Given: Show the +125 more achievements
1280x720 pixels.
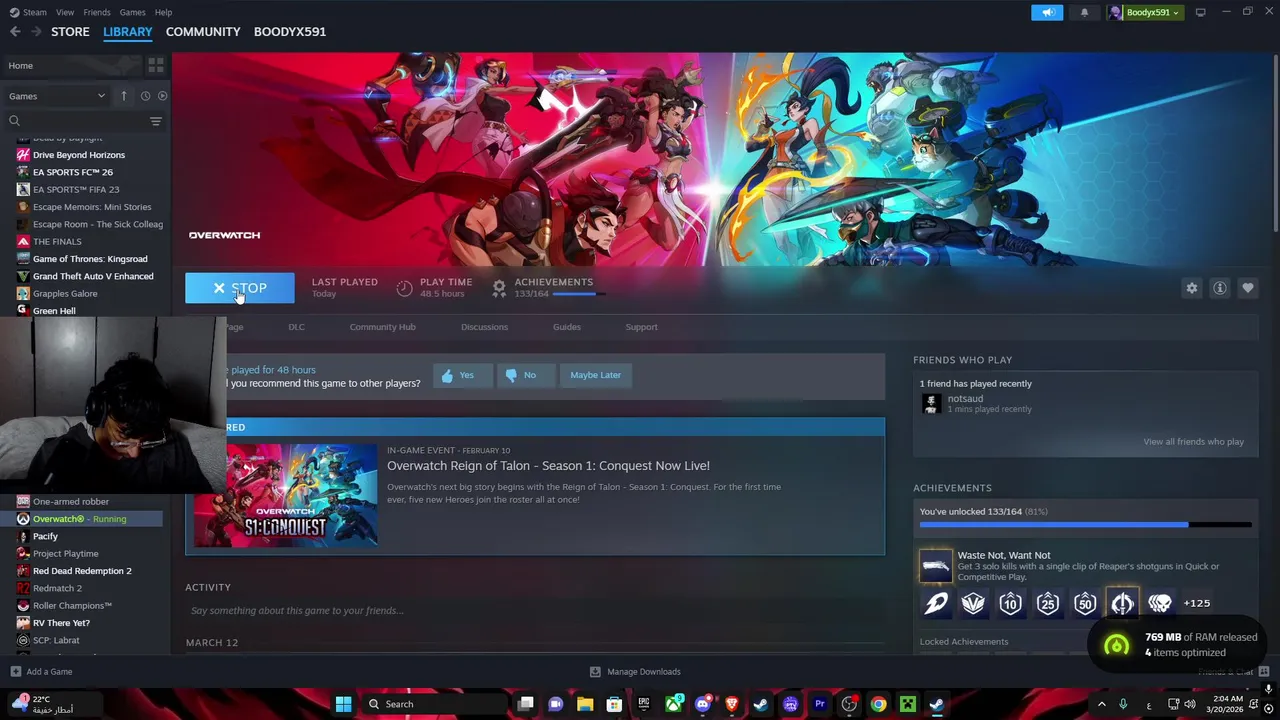Looking at the screenshot, I should [x=1196, y=603].
